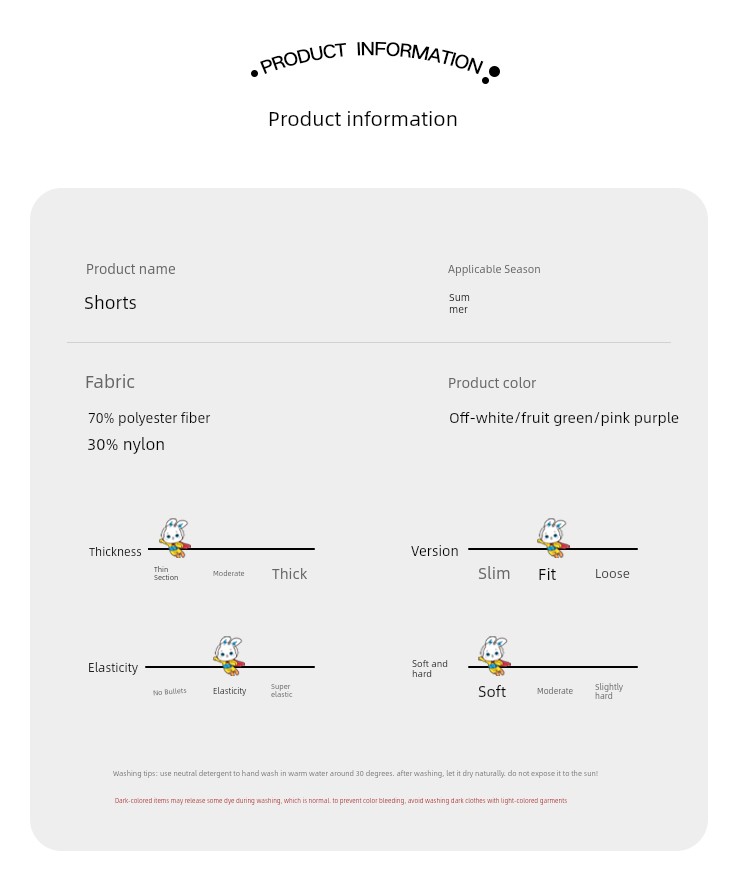This screenshot has width=750, height=894.
Task: Select Thin Section on the Thickness scale
Action: click(165, 574)
